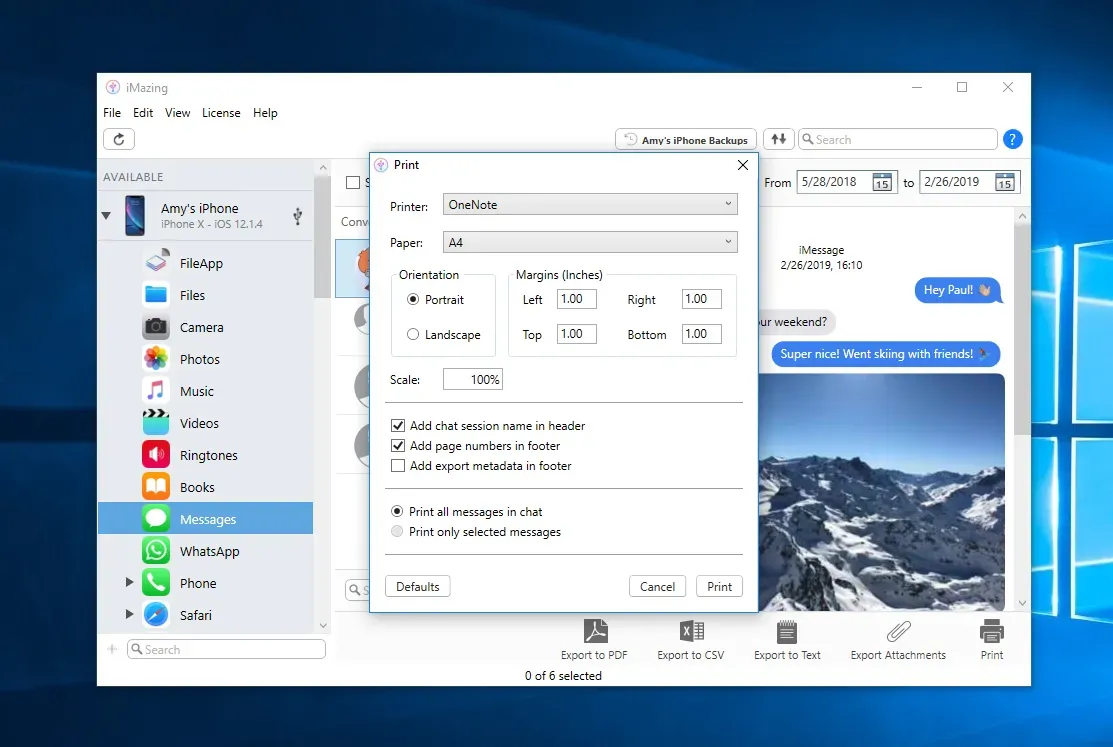Choose Print only selected messages
This screenshot has height=747, width=1113.
(398, 531)
